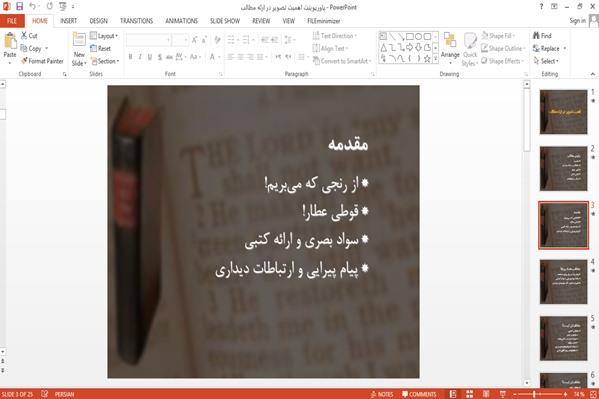Image resolution: width=599 pixels, height=399 pixels.
Task: Switch to the ANIMATIONS tab
Action: [181, 21]
